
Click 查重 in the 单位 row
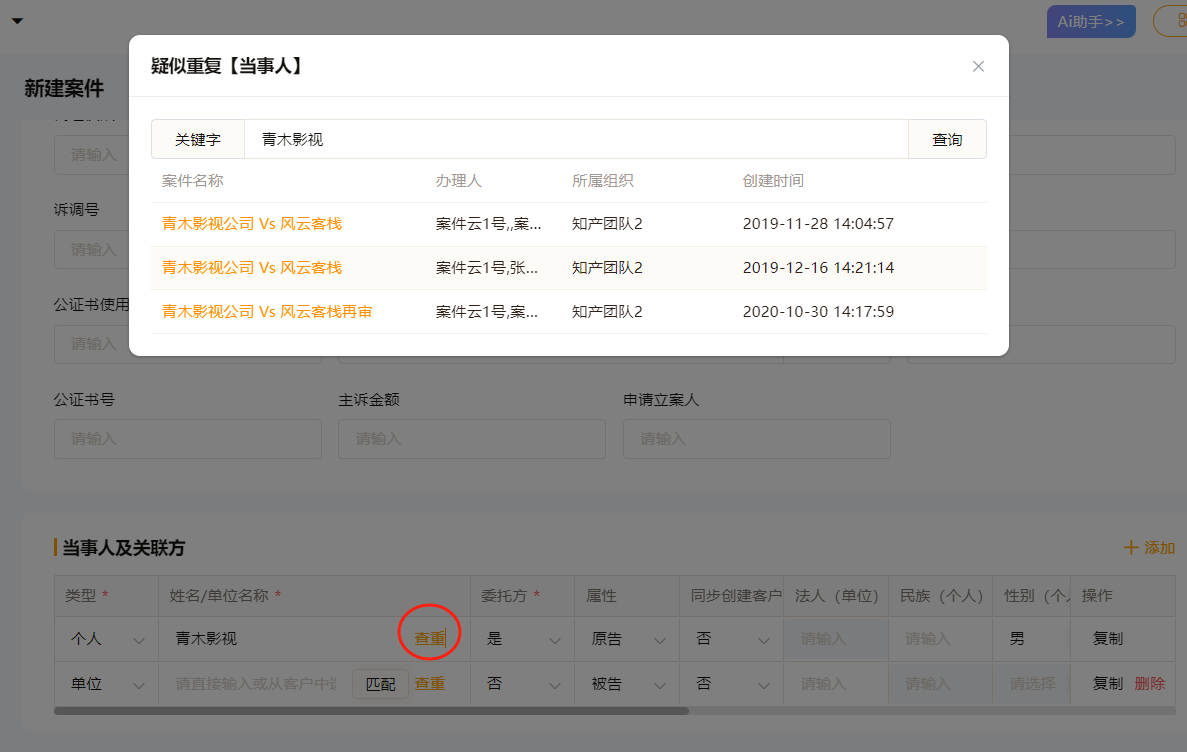point(430,684)
